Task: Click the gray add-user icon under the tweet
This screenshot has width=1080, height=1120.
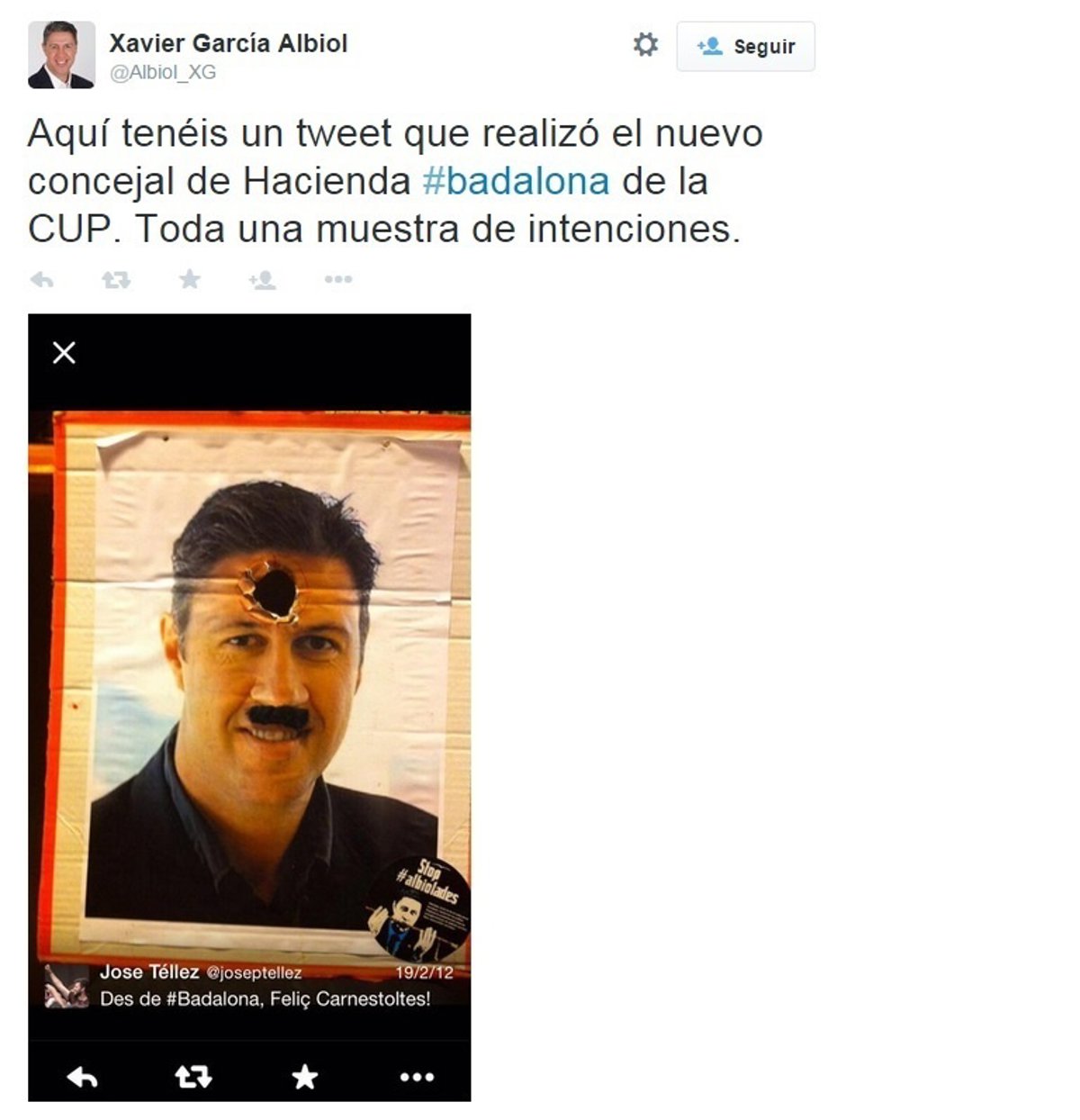Action: tap(262, 280)
